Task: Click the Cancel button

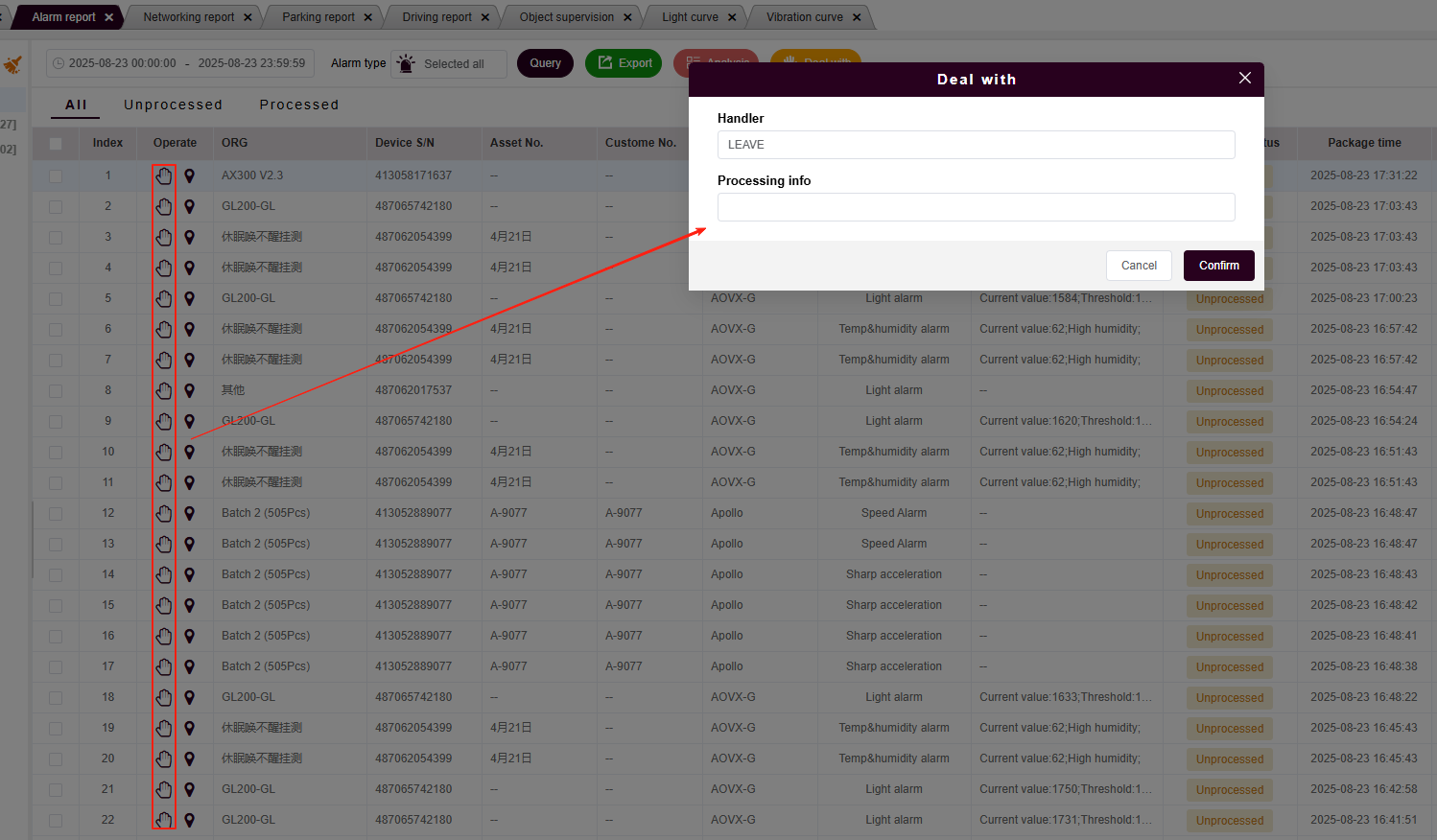Action: coord(1139,266)
